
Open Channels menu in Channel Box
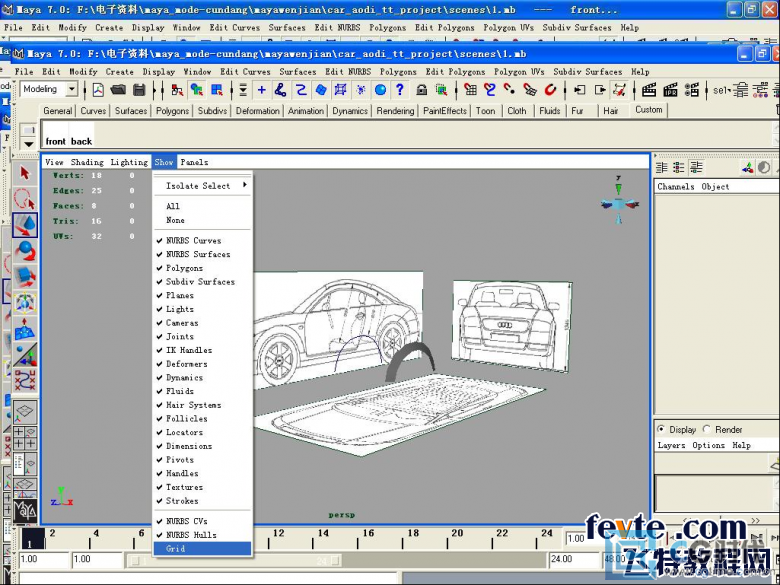676,187
